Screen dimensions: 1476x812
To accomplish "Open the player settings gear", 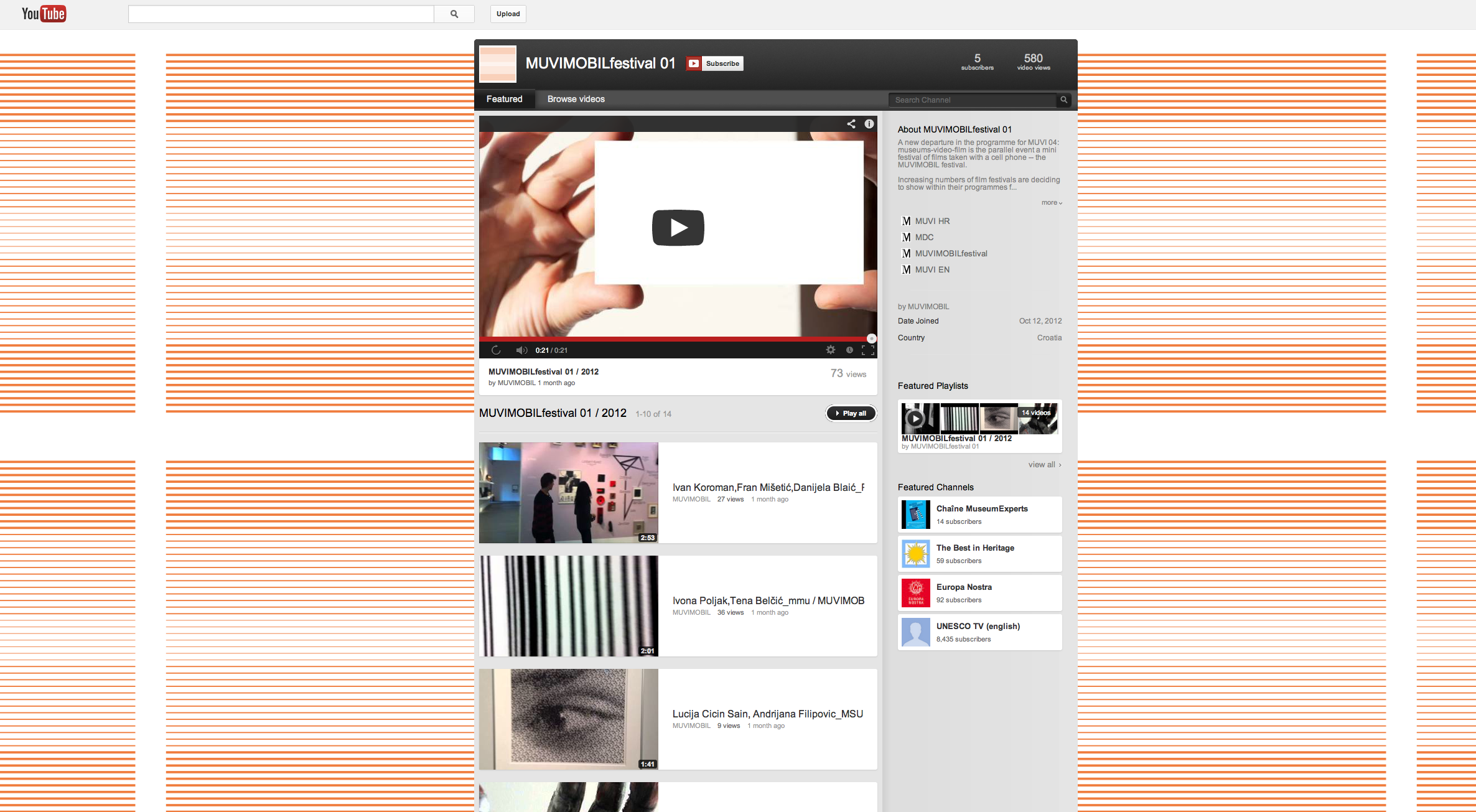I will click(831, 350).
